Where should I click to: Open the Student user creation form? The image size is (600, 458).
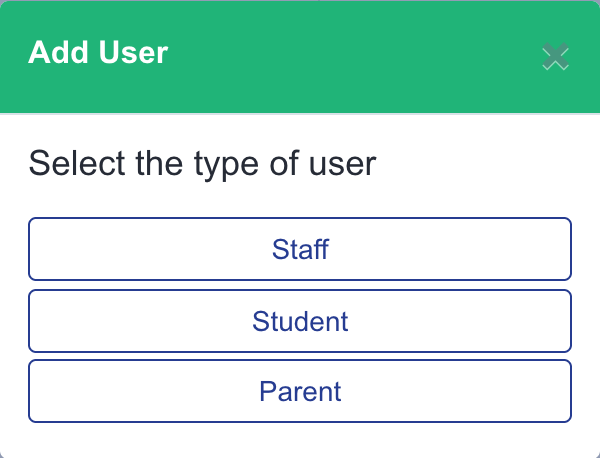point(300,321)
